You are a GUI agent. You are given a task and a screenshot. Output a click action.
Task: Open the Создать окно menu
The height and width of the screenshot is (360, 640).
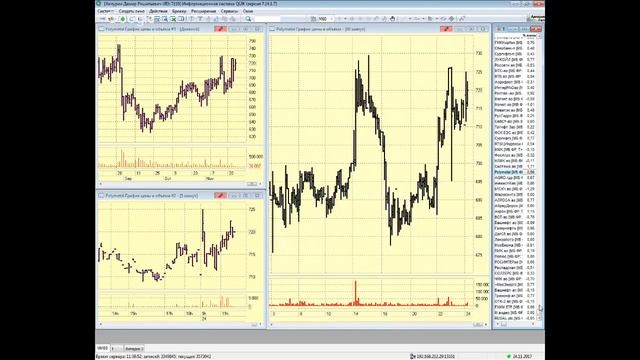pyautogui.click(x=131, y=11)
